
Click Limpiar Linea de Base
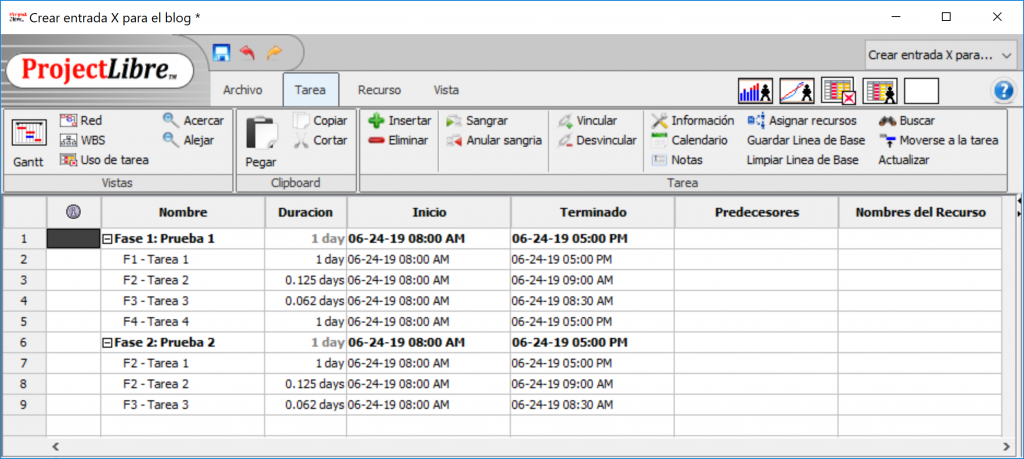pos(803,159)
